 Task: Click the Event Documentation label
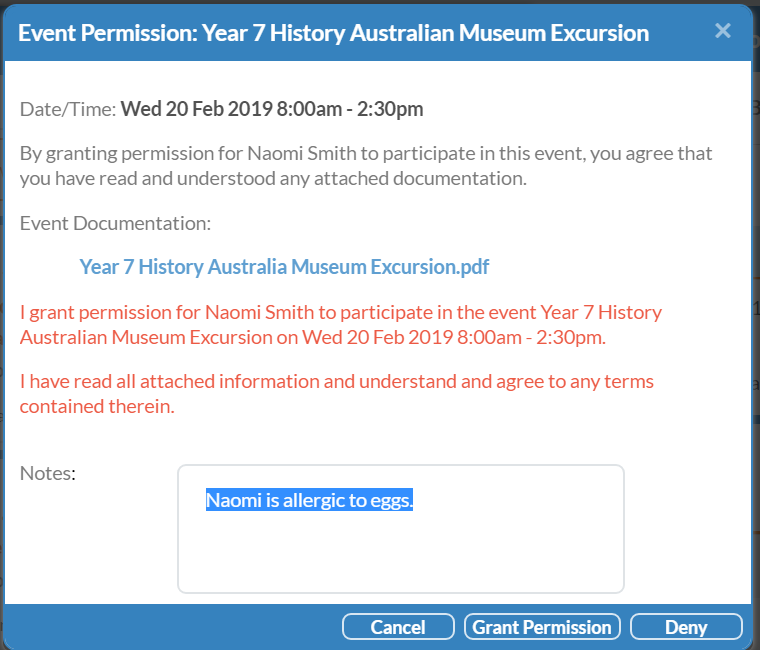[x=115, y=222]
